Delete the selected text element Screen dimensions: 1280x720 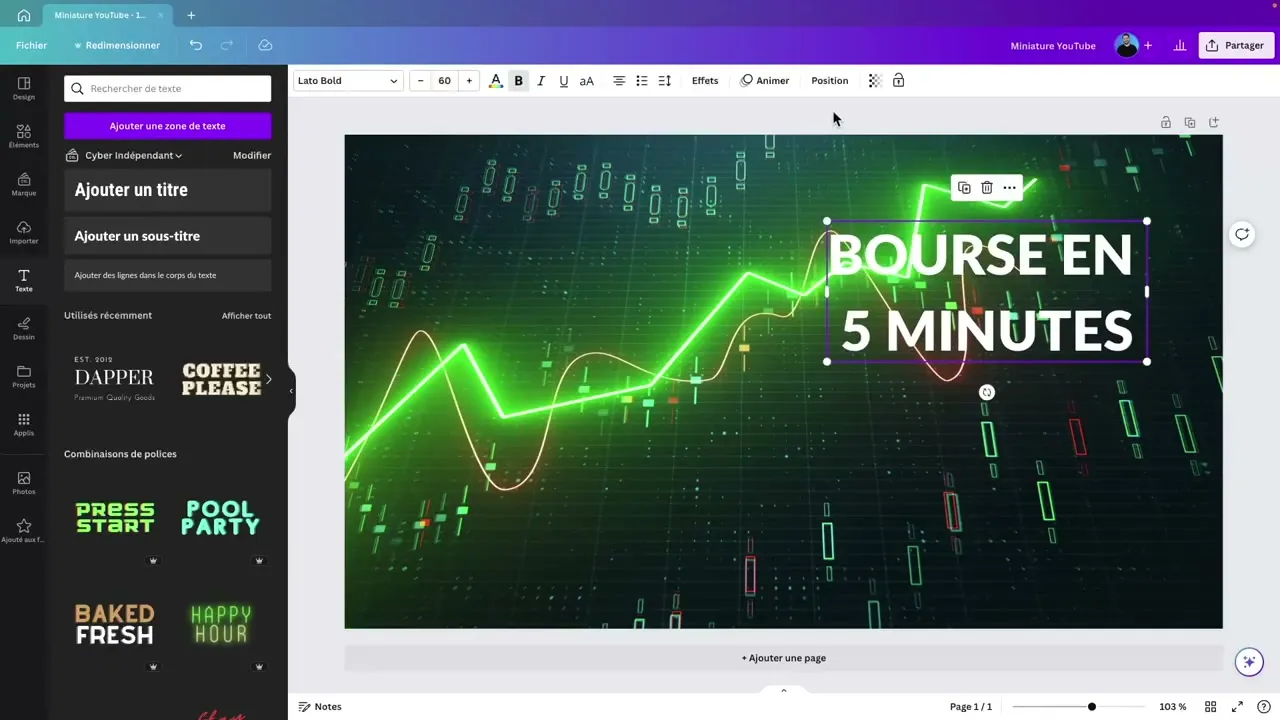click(x=986, y=187)
